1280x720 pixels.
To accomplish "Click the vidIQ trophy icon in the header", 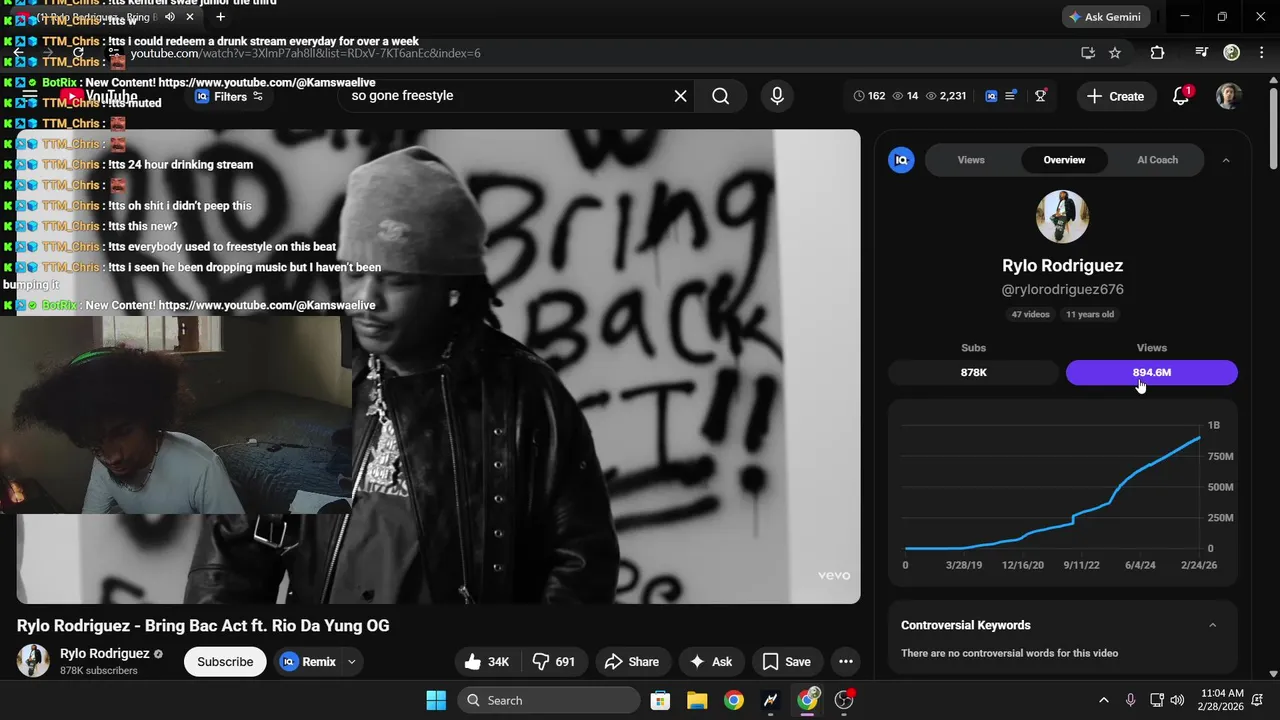I will (x=1041, y=96).
